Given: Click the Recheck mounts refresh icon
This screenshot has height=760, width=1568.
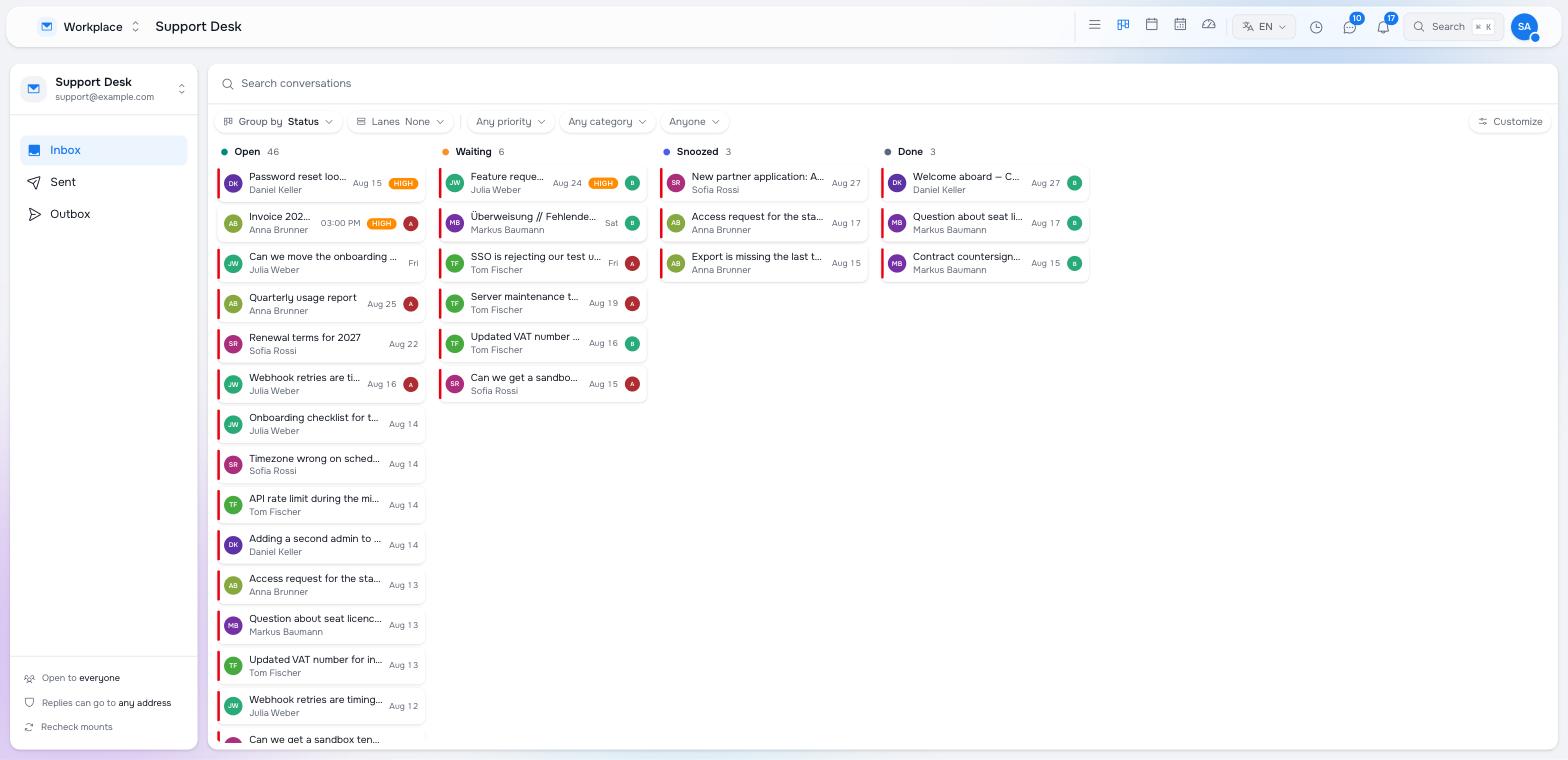Looking at the screenshot, I should click(x=29, y=727).
